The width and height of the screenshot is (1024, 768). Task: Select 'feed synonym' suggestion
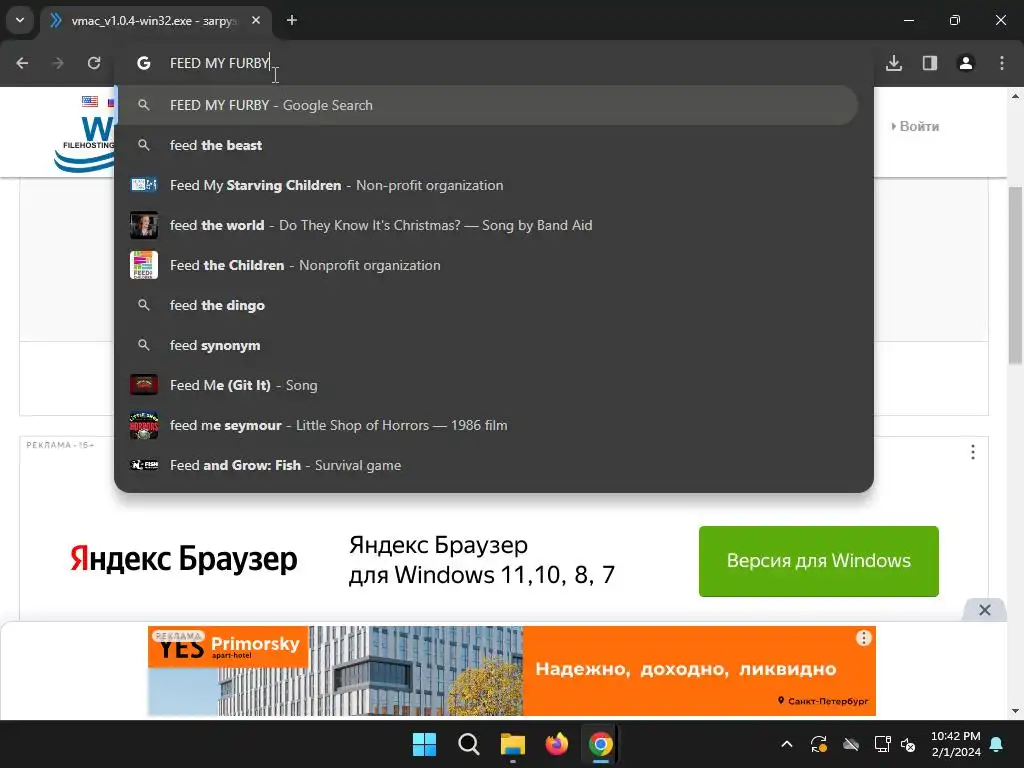487,345
